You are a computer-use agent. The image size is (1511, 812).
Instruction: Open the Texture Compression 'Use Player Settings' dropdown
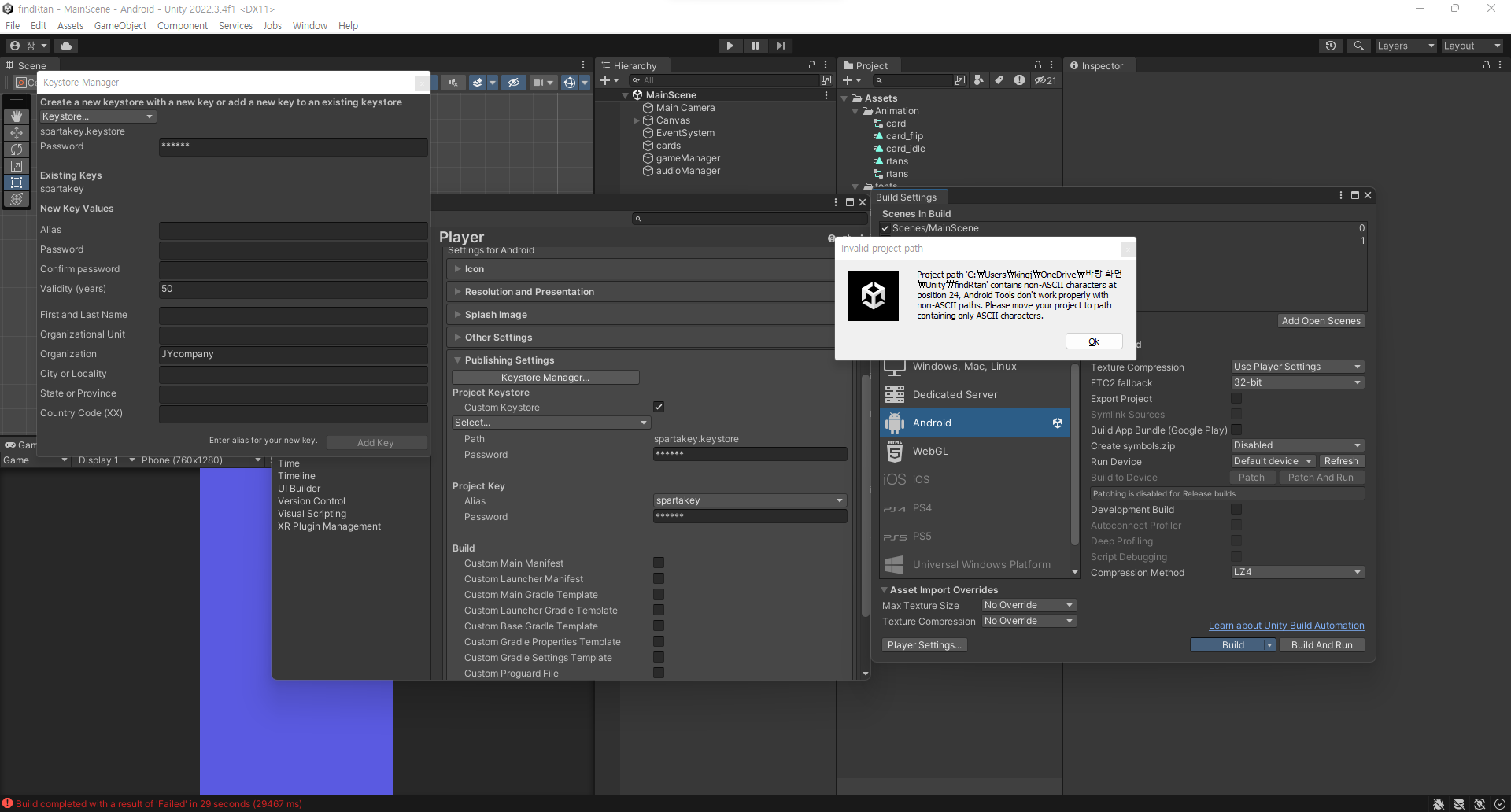[1297, 367]
